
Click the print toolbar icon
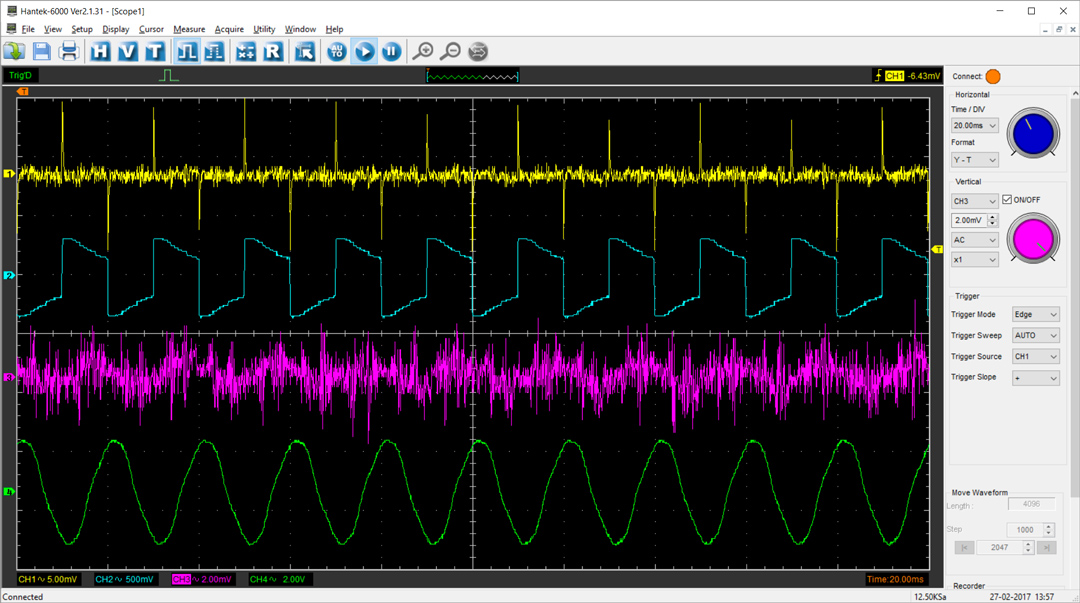click(x=69, y=51)
